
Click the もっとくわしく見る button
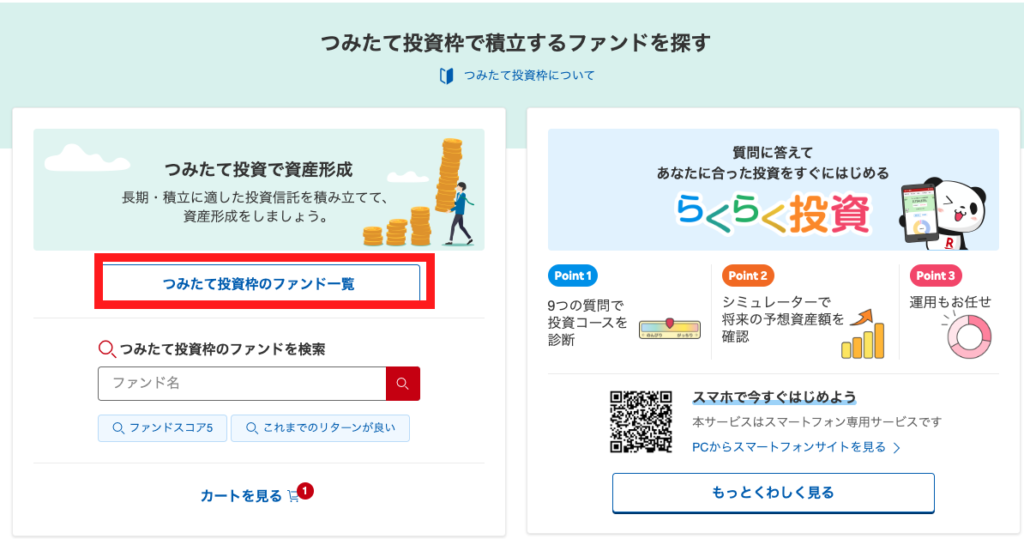[773, 493]
